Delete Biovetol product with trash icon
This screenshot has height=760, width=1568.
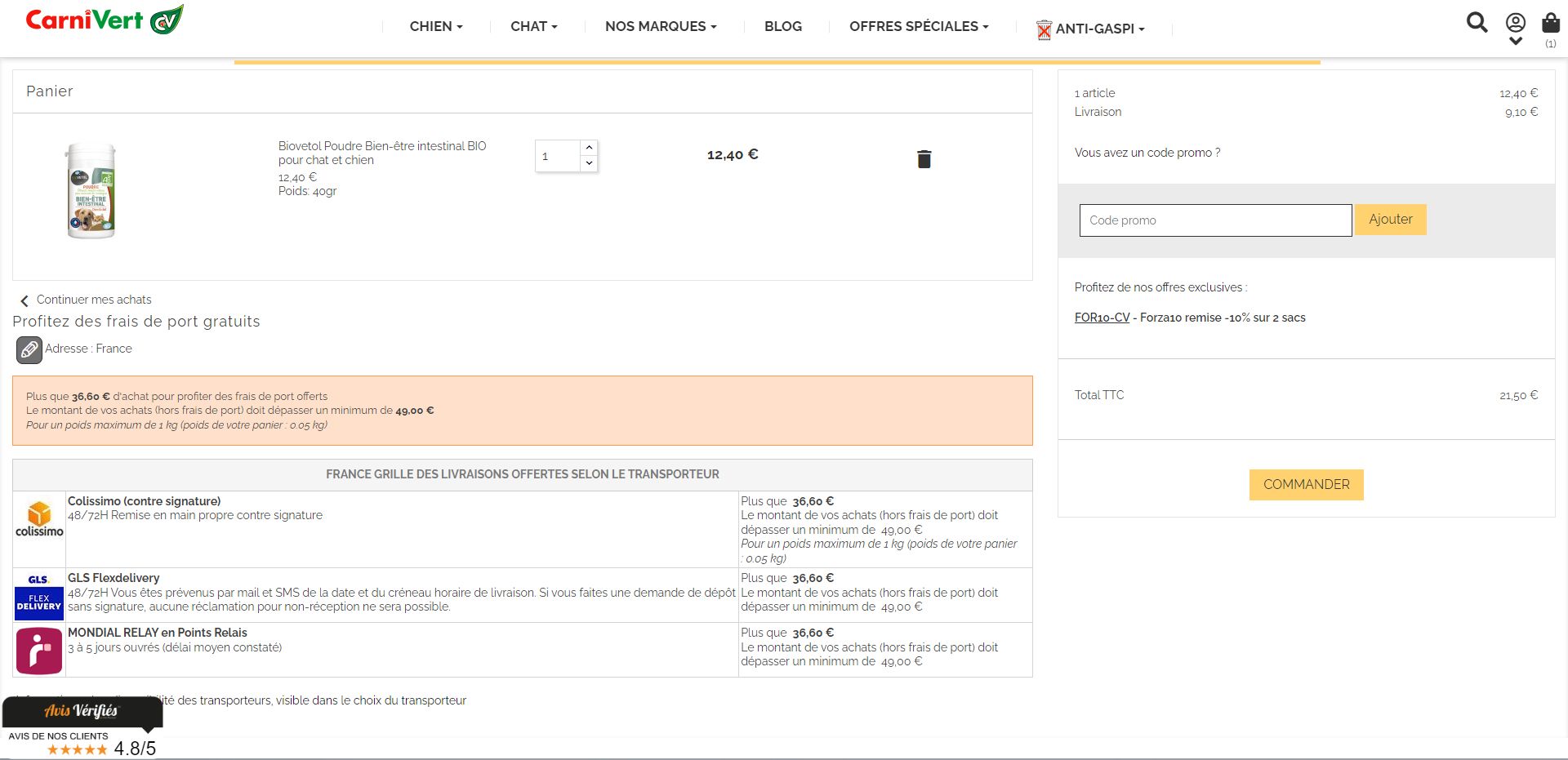pyautogui.click(x=924, y=158)
